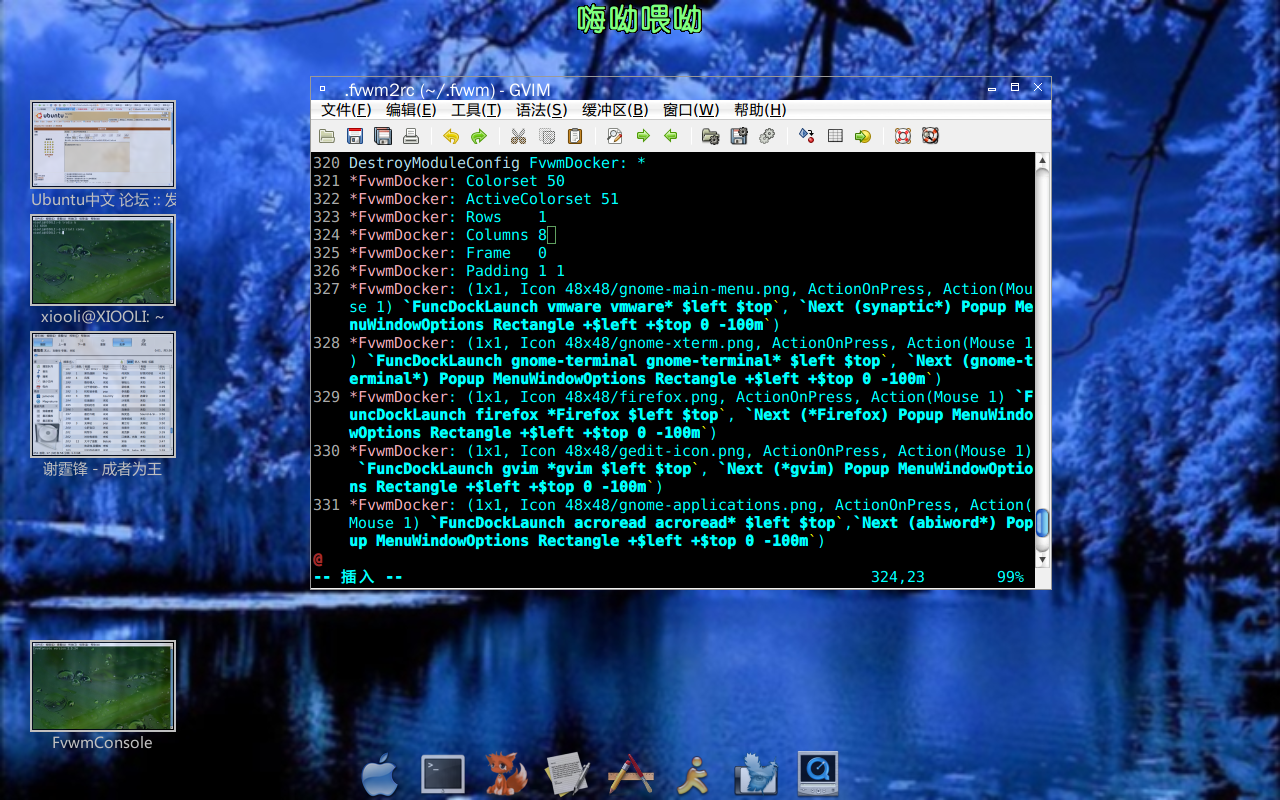The height and width of the screenshot is (800, 1280).
Task: Click the scrollbar up arrow in GVIM
Action: point(1042,160)
